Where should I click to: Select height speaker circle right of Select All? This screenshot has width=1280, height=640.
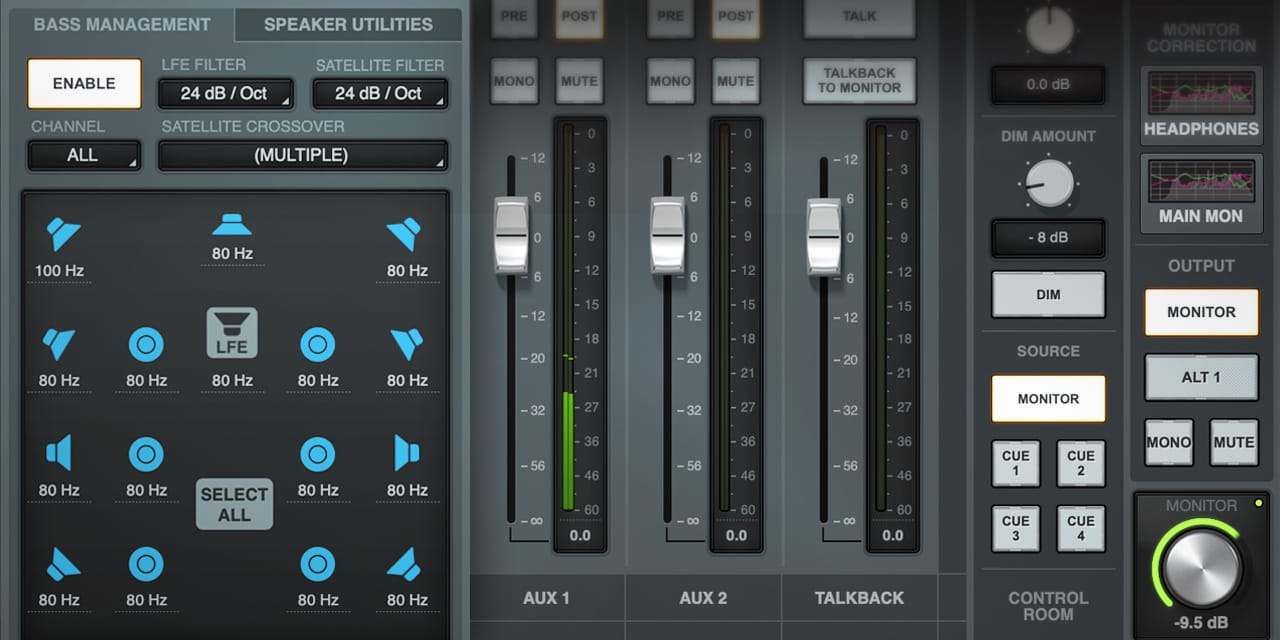pyautogui.click(x=318, y=455)
